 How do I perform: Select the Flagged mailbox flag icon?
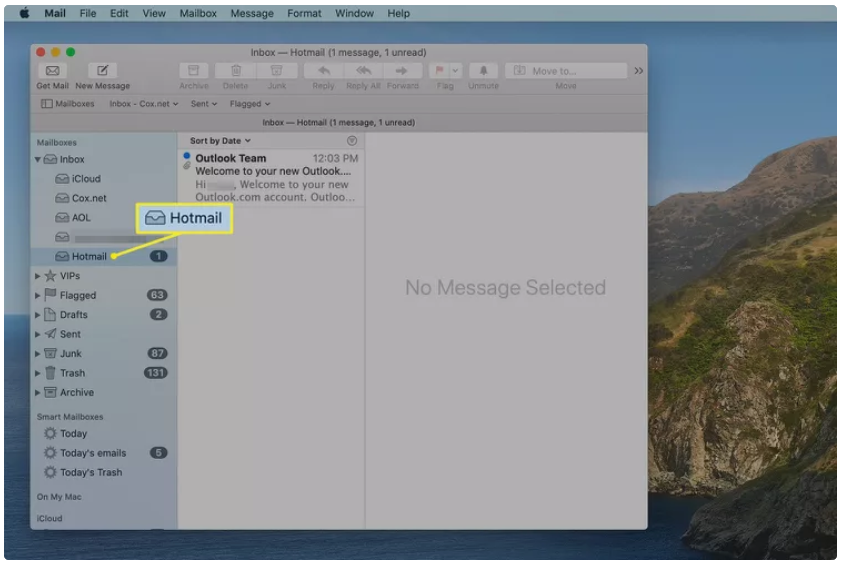tap(50, 294)
